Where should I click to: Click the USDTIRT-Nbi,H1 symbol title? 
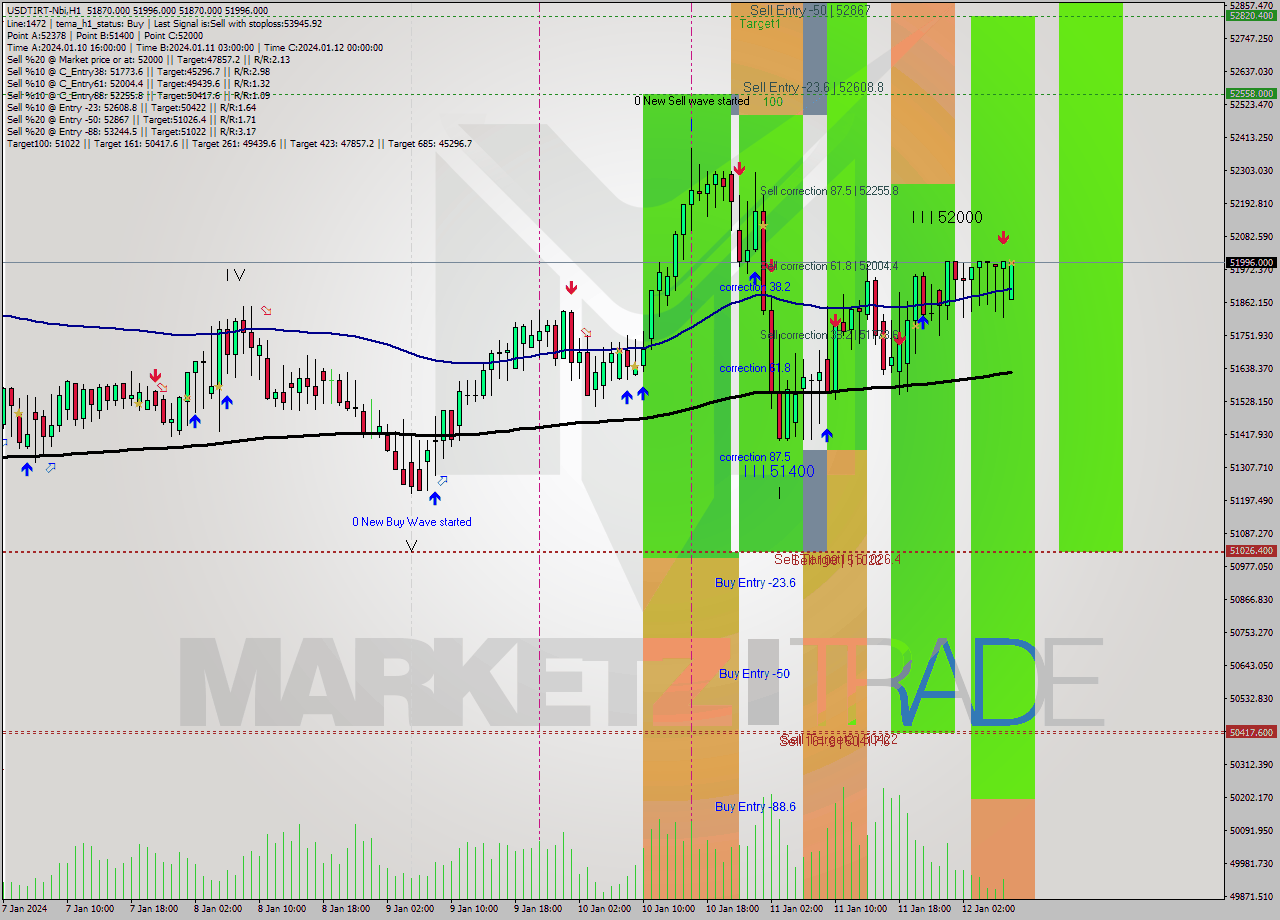43,11
